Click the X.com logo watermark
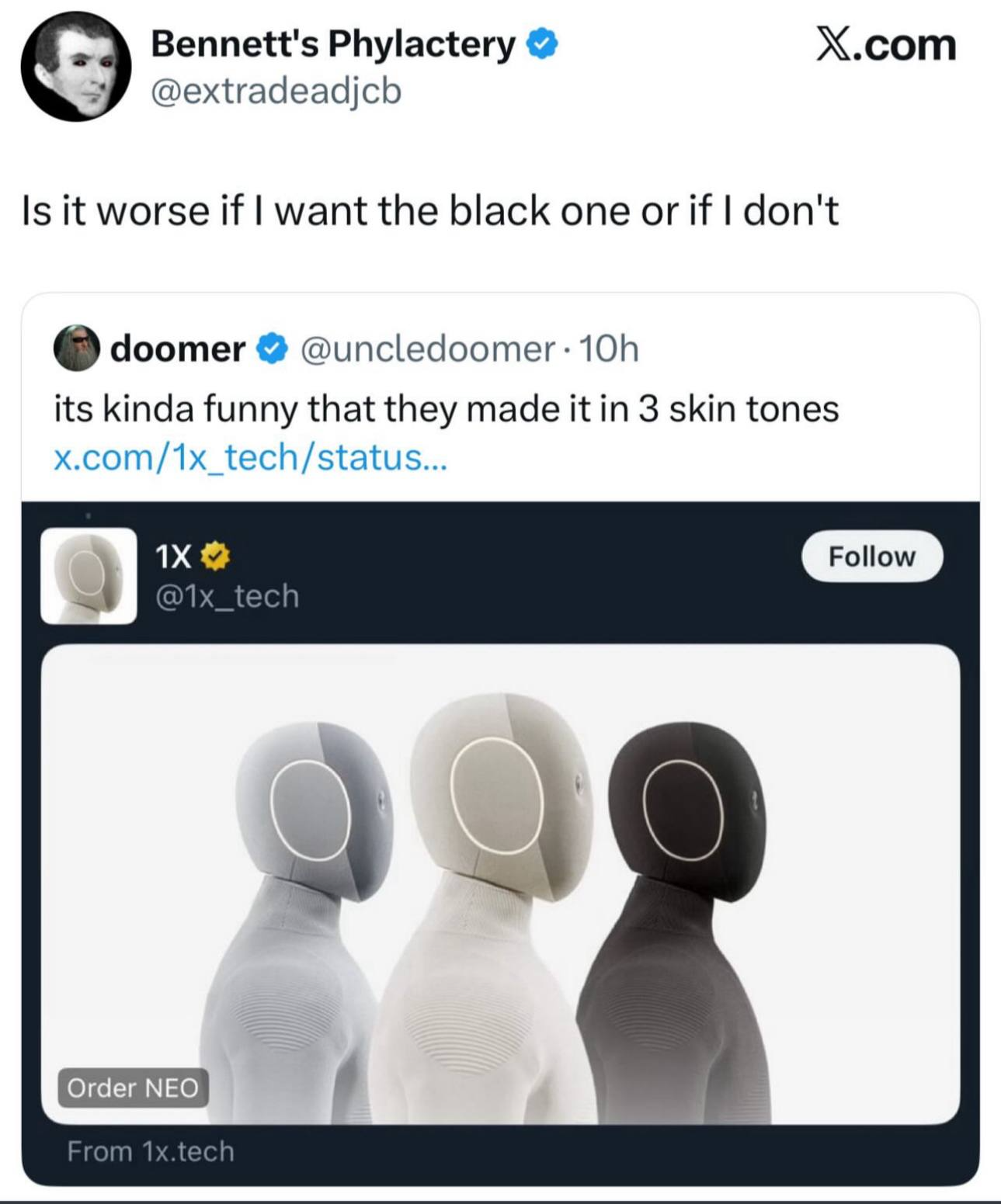1001x1204 pixels. coord(885,45)
